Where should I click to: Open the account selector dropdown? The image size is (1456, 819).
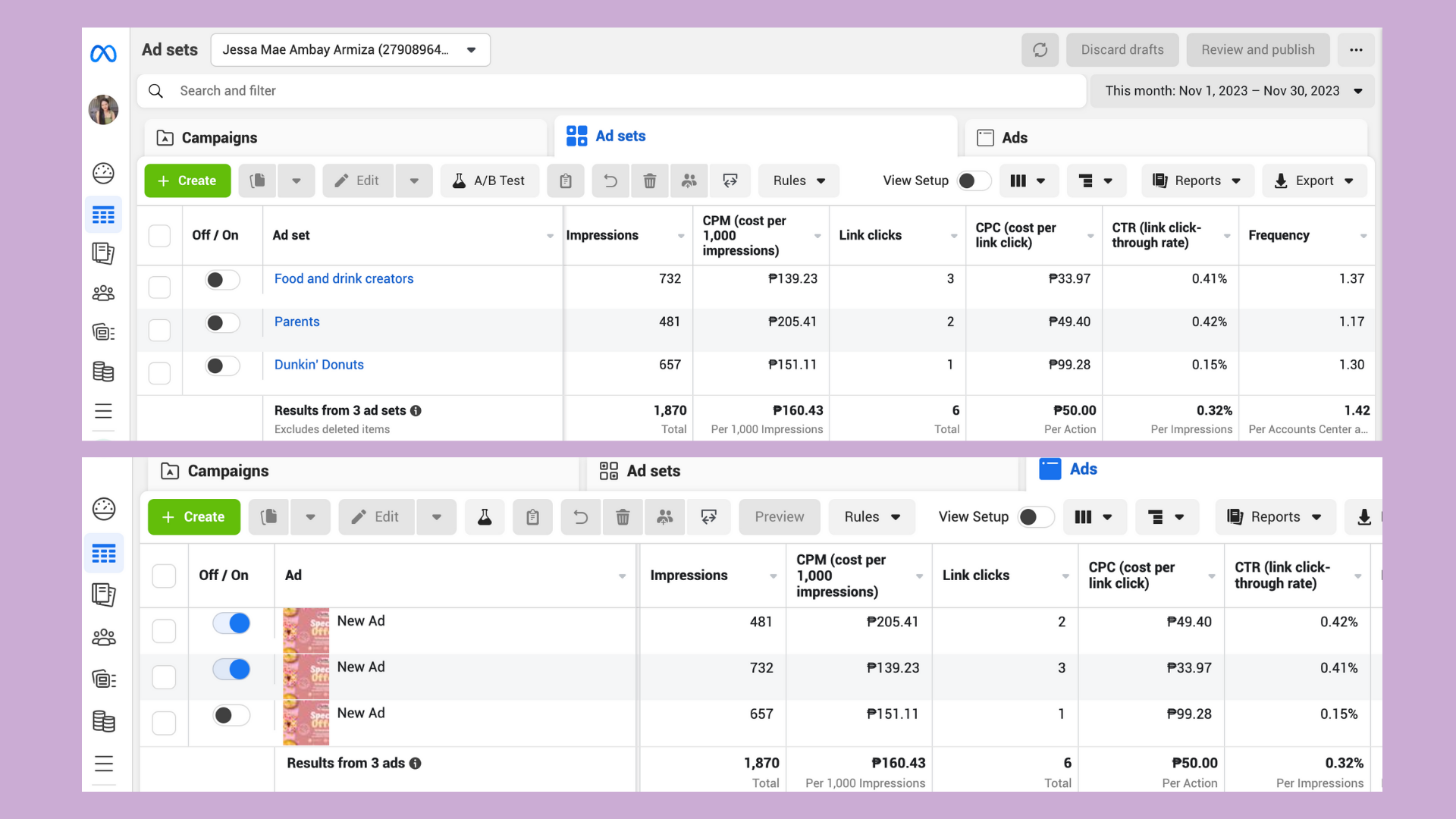tap(350, 50)
